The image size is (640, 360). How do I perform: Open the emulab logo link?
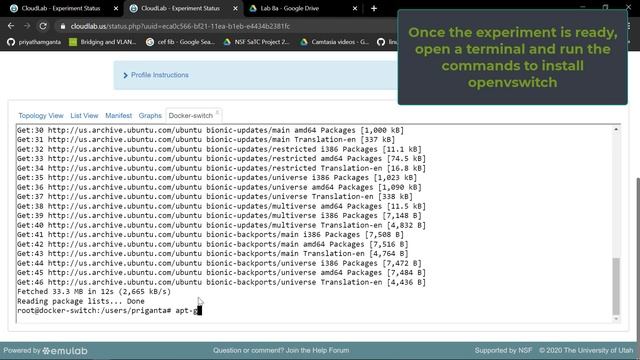click(65, 351)
